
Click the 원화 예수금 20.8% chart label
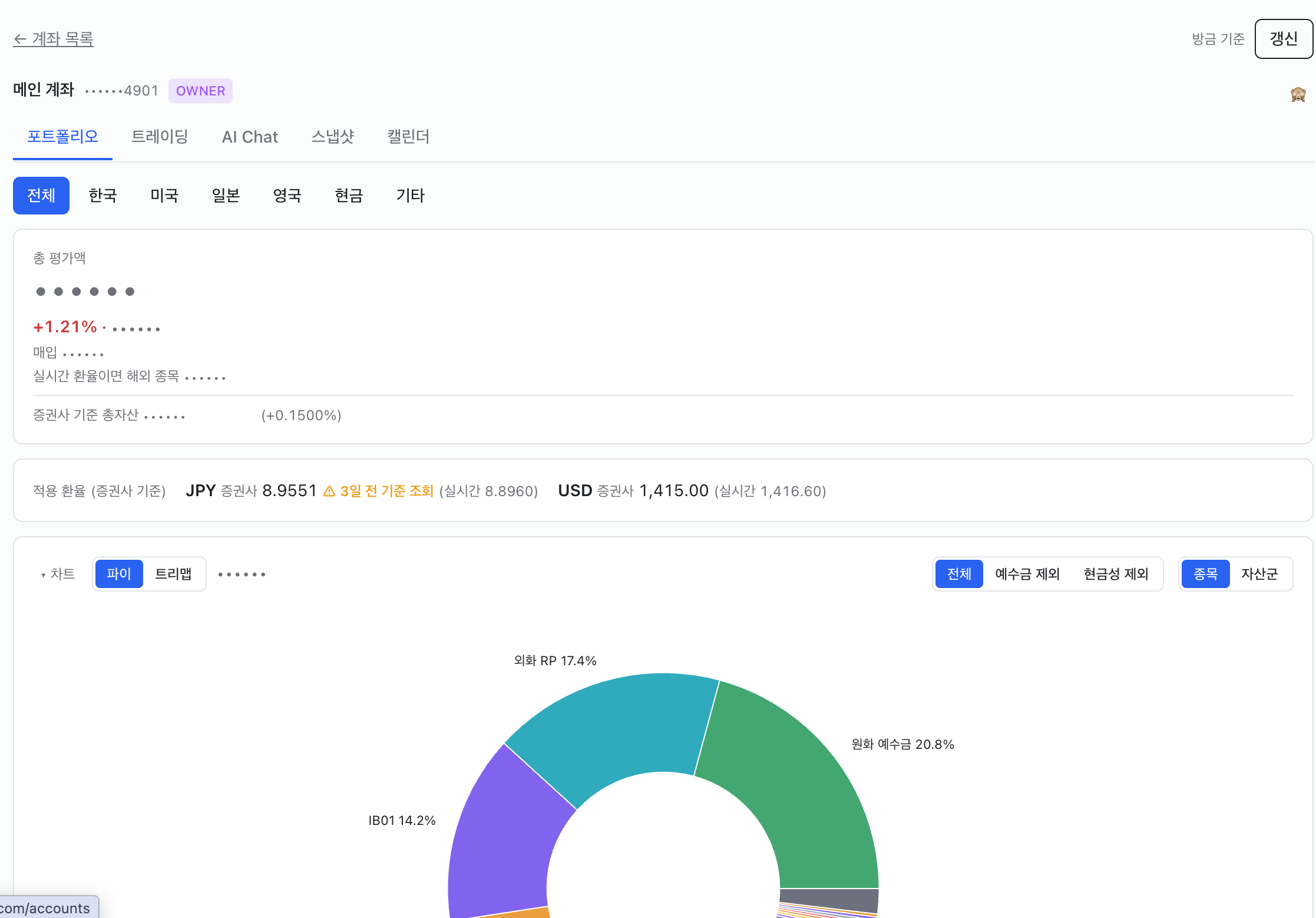902,744
